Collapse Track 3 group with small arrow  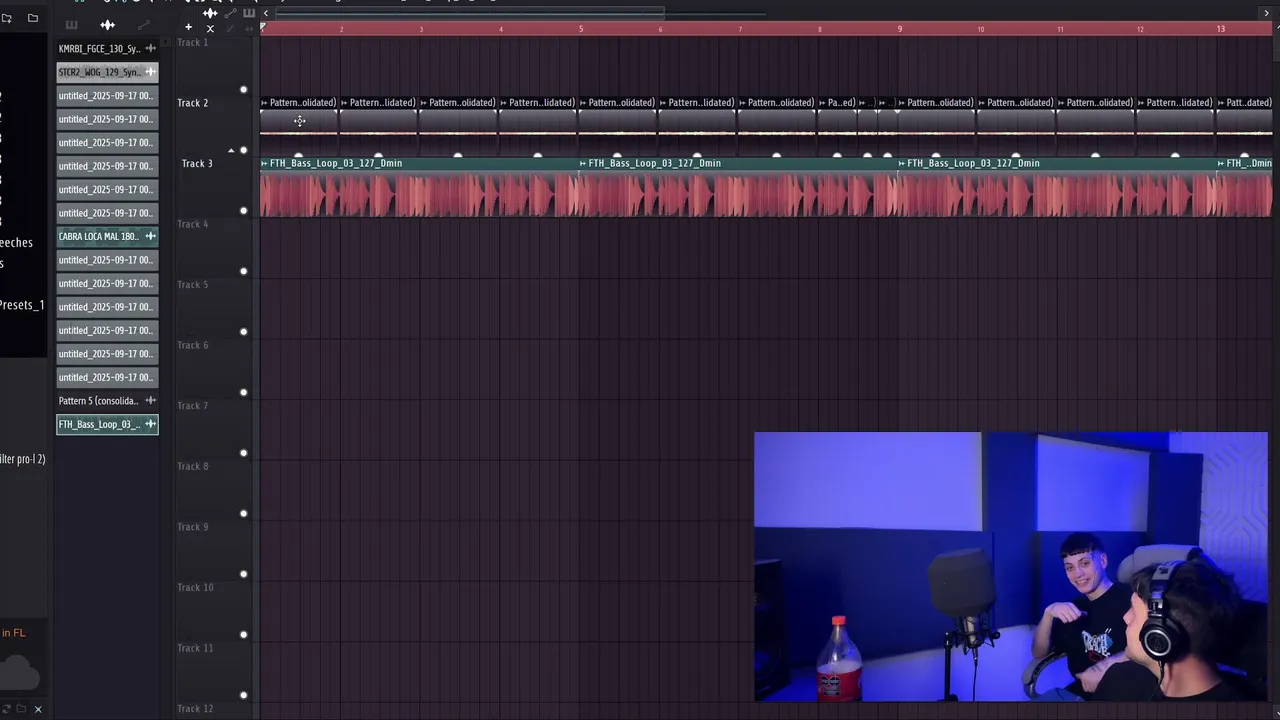point(231,151)
